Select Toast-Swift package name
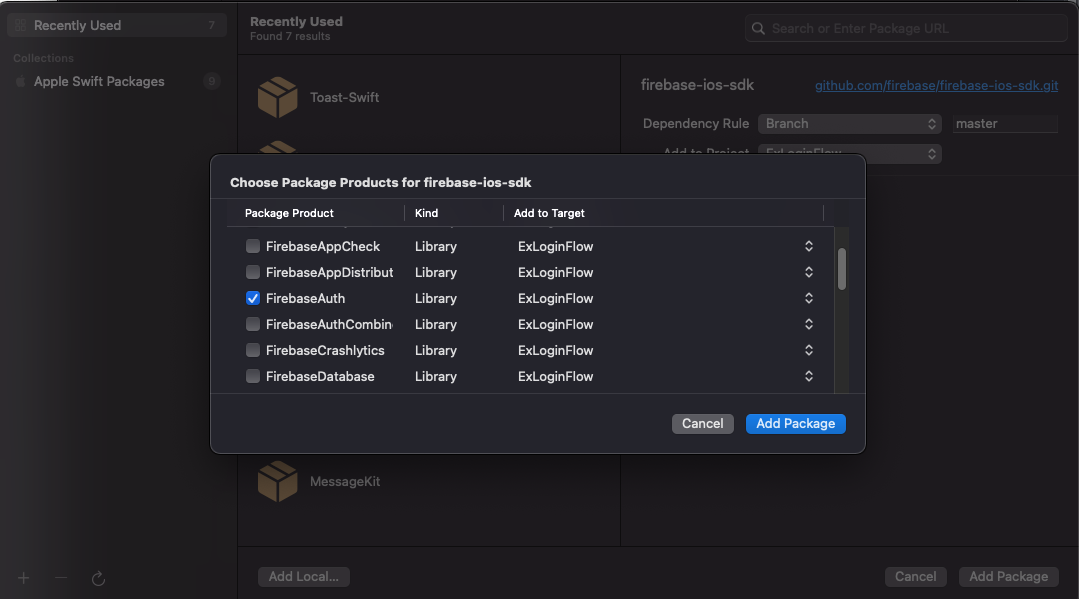 [344, 98]
